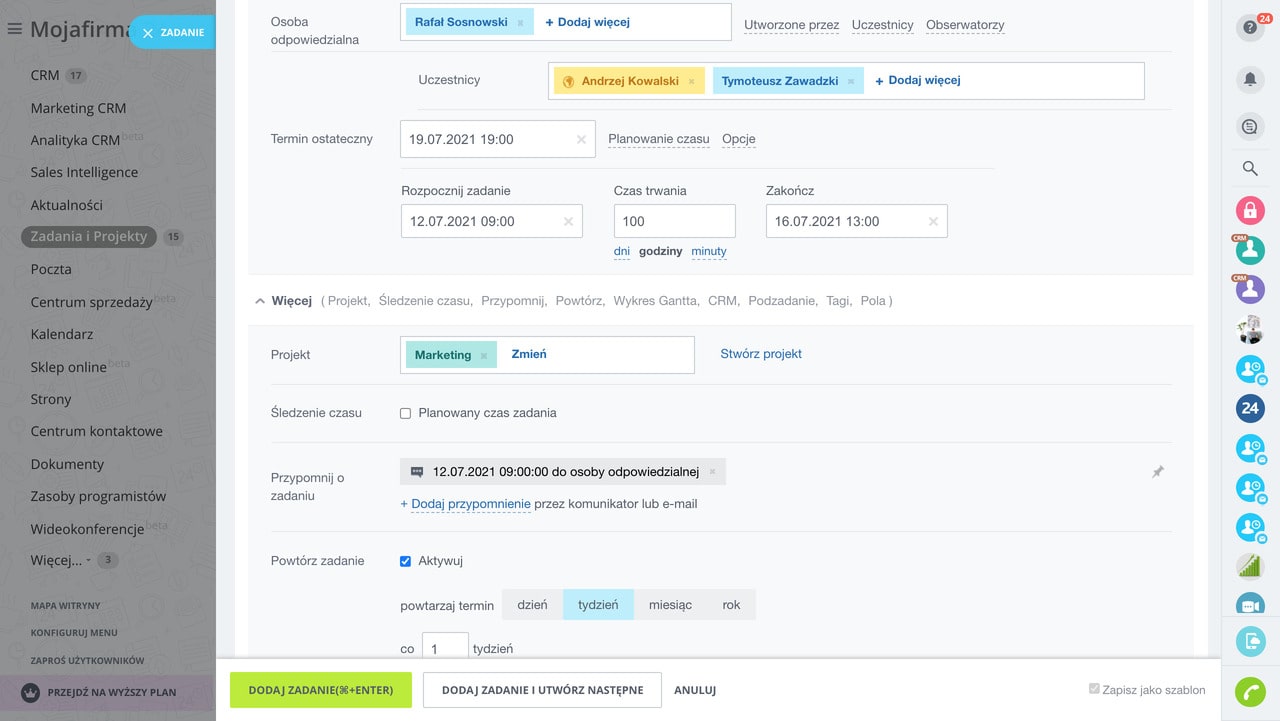Click the pink lock icon
Screen dimensions: 1280x721
[x=1249, y=210]
